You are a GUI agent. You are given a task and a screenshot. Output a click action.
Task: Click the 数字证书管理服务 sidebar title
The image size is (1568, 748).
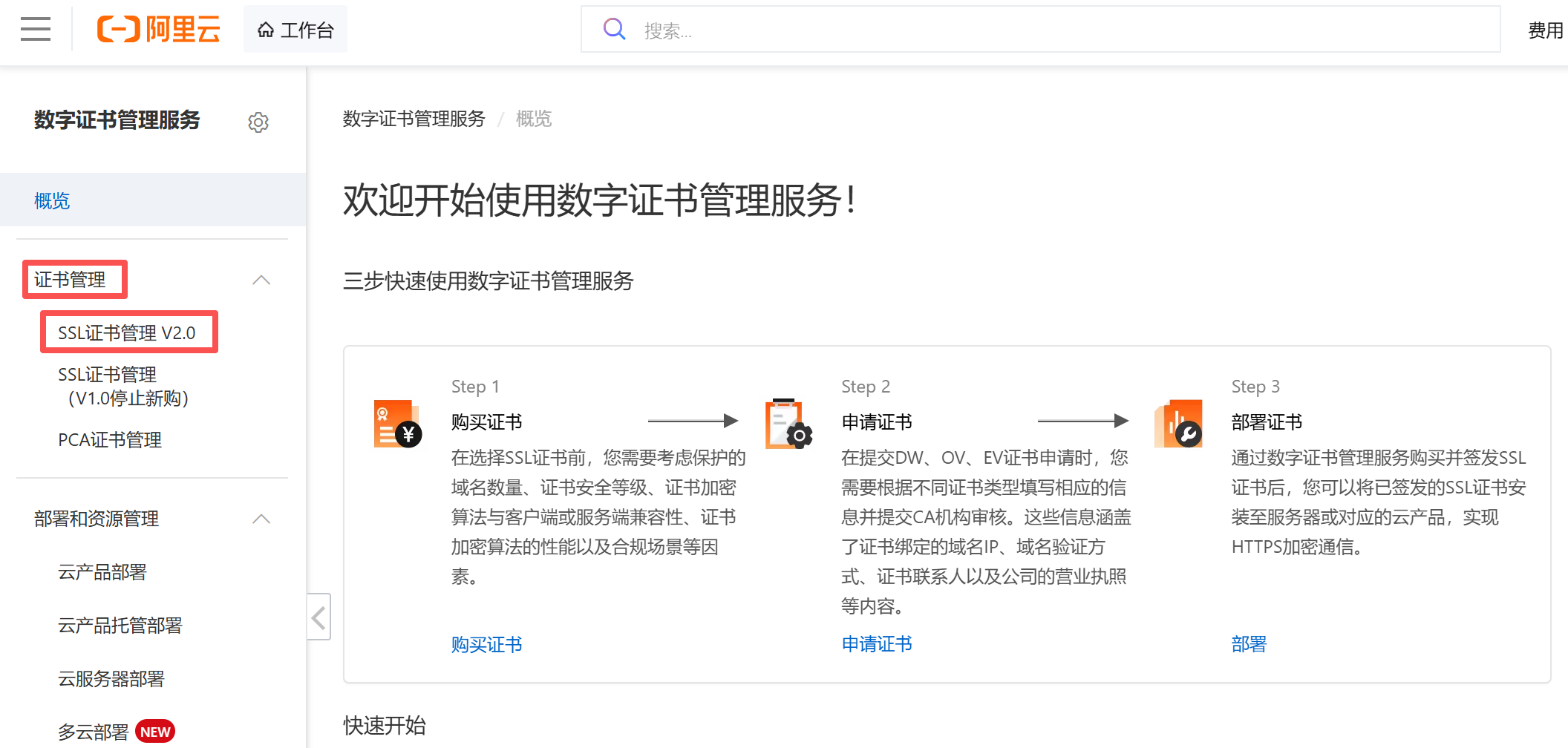tap(117, 120)
